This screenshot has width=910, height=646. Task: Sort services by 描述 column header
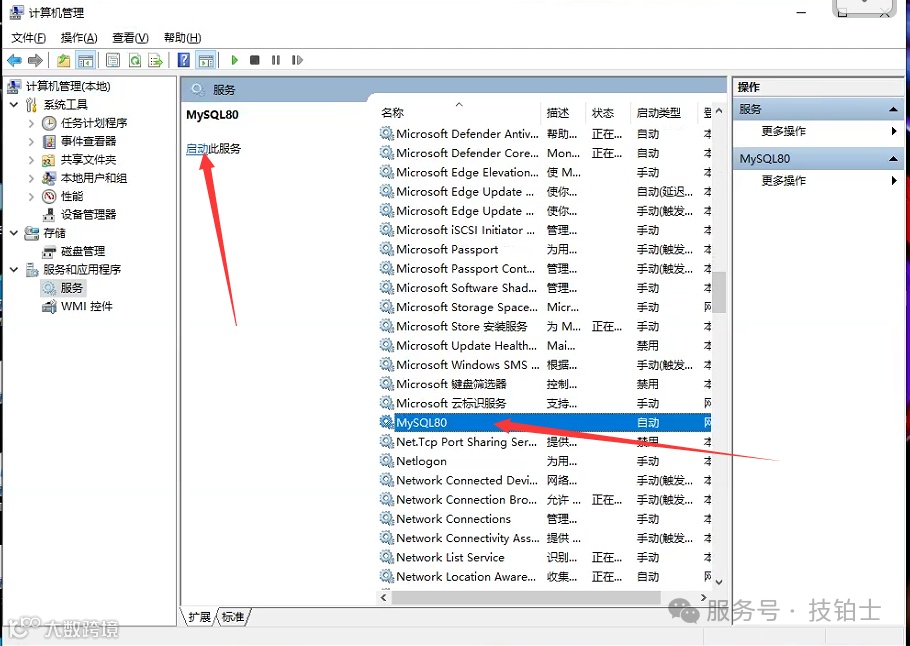pyautogui.click(x=564, y=113)
